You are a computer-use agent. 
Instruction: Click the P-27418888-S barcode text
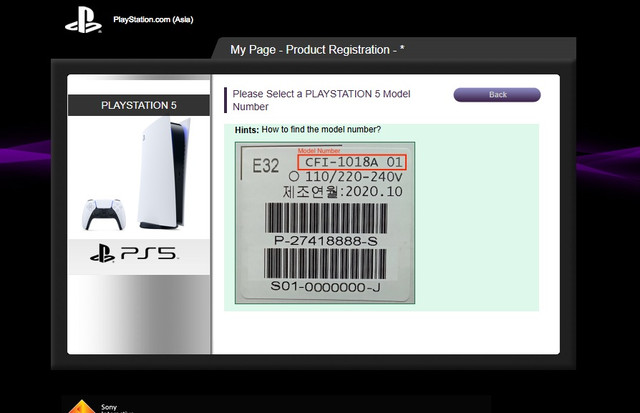(x=326, y=241)
